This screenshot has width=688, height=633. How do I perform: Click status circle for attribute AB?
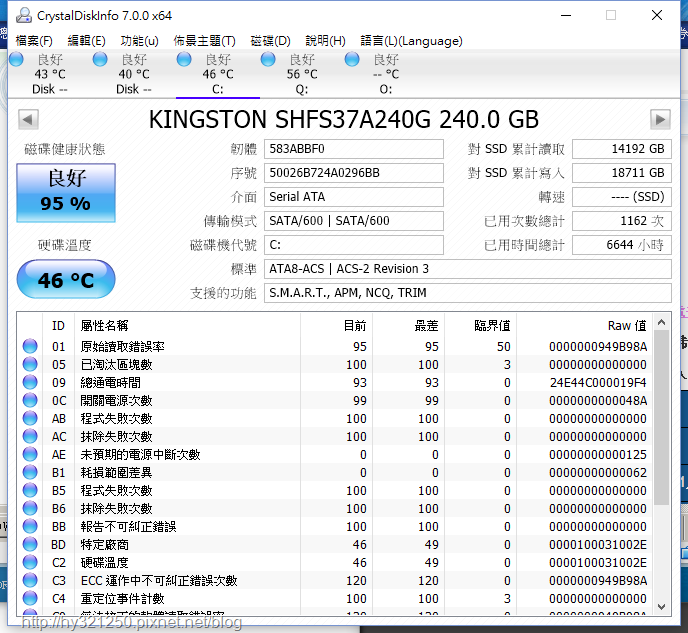(30, 418)
